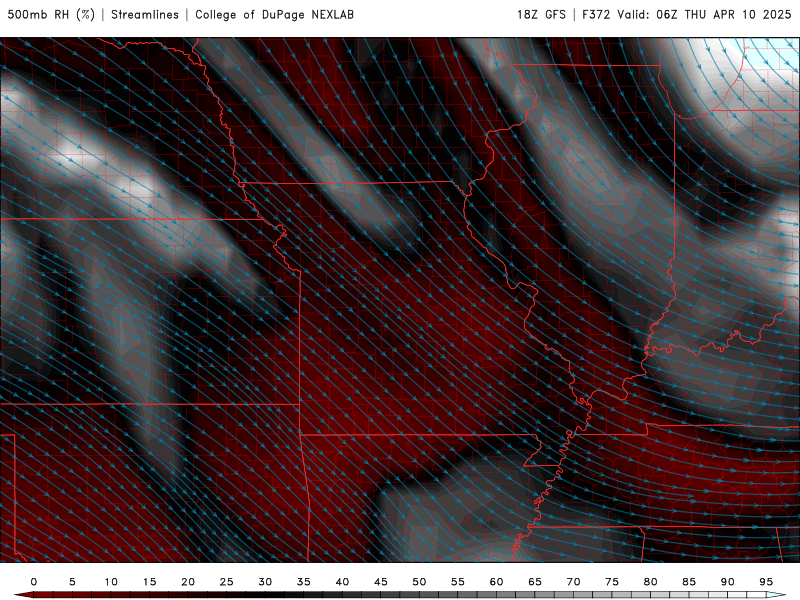Click the legend value "5"
The width and height of the screenshot is (800, 600).
tap(72, 582)
